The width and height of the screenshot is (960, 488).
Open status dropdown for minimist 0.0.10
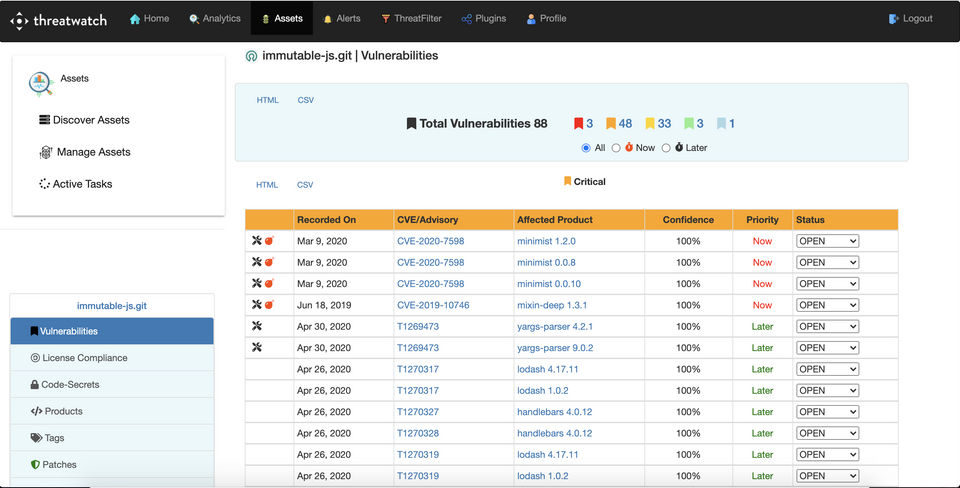click(x=827, y=284)
